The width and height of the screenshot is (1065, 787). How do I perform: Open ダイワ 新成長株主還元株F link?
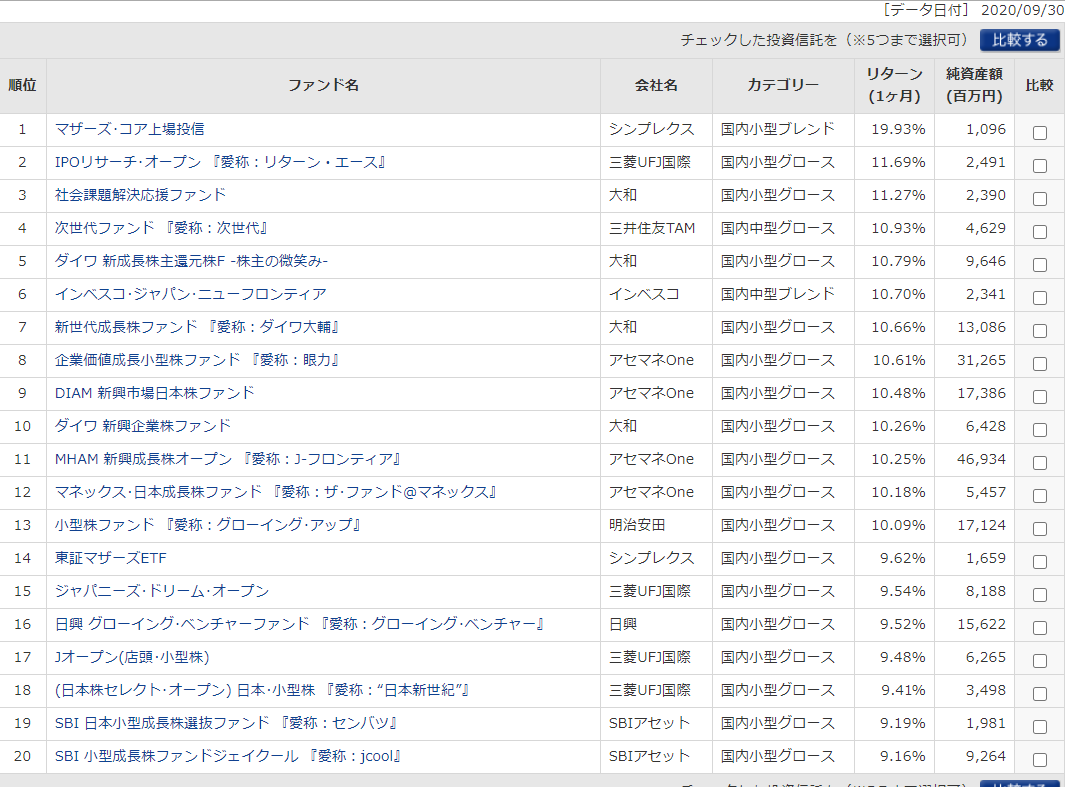click(191, 261)
